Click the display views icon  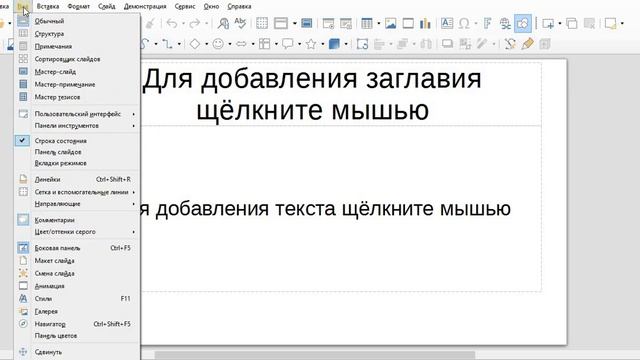(281, 24)
